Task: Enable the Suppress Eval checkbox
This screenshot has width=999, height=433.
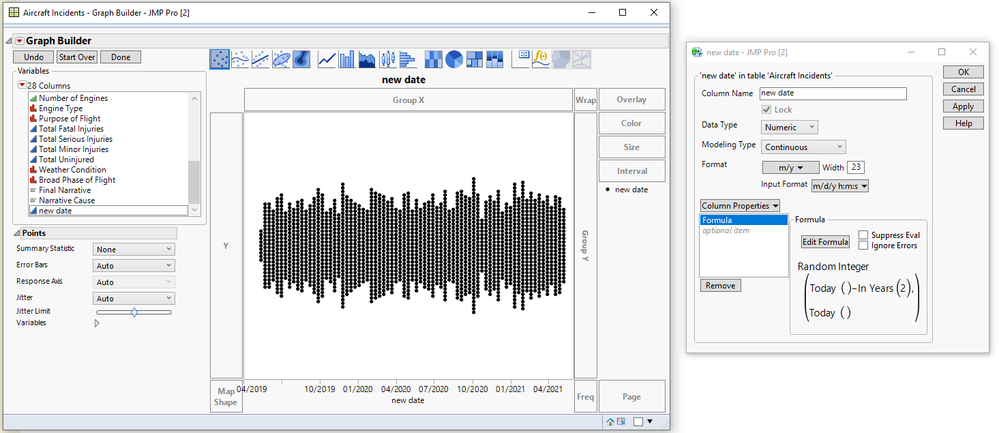Action: pyautogui.click(x=863, y=235)
